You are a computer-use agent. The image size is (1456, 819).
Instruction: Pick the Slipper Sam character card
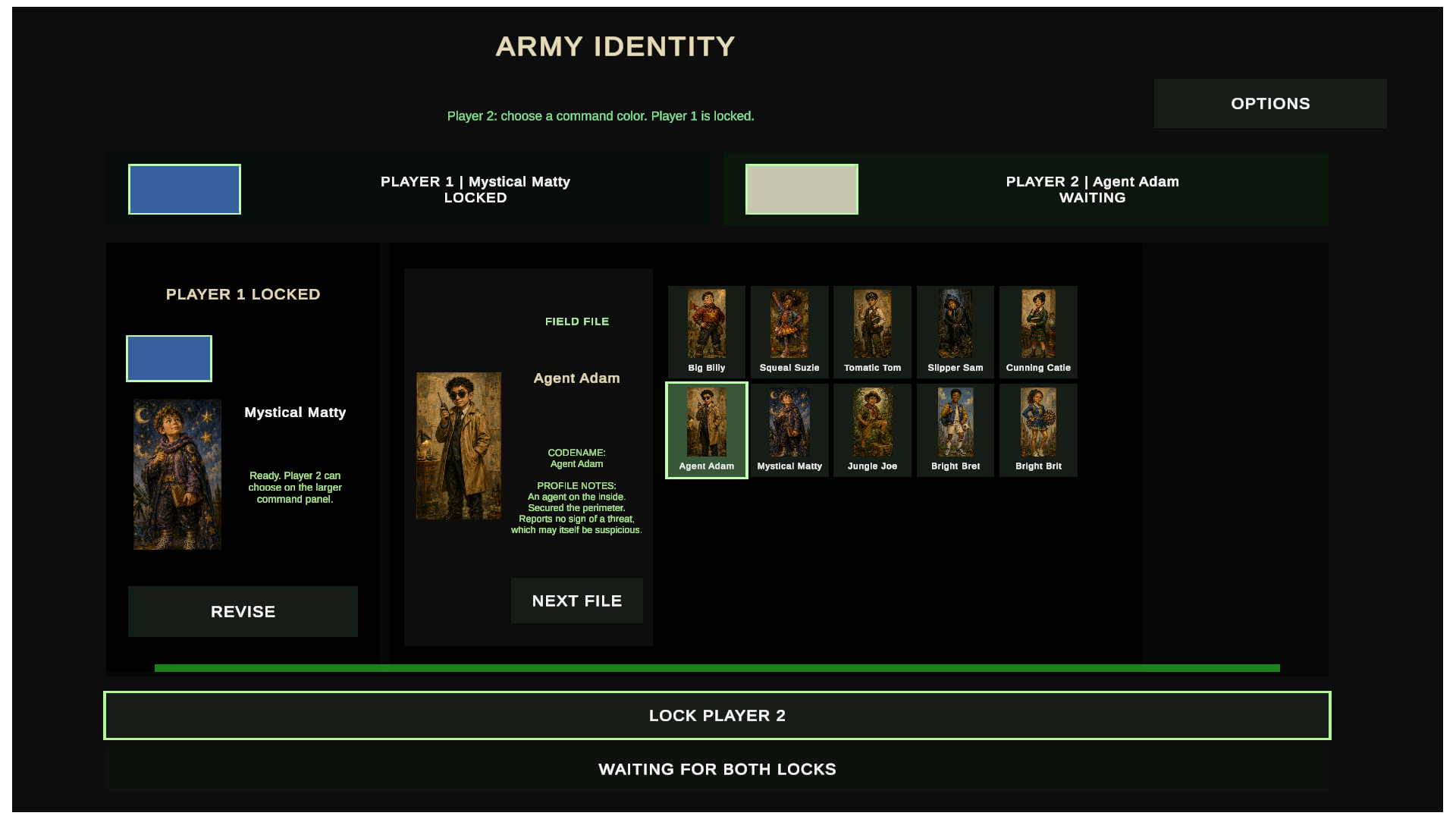click(x=955, y=331)
